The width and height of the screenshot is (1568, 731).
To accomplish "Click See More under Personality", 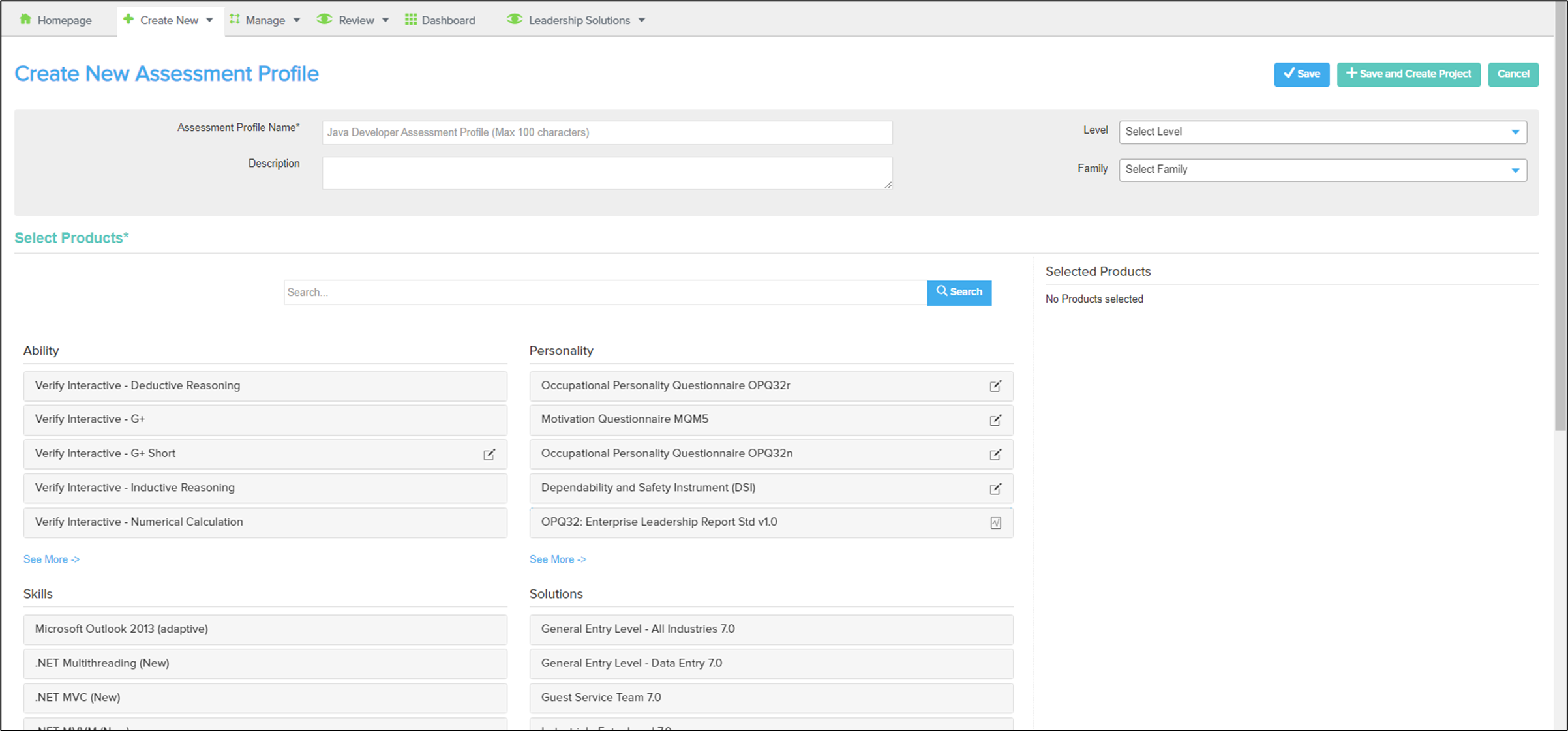I will point(558,559).
